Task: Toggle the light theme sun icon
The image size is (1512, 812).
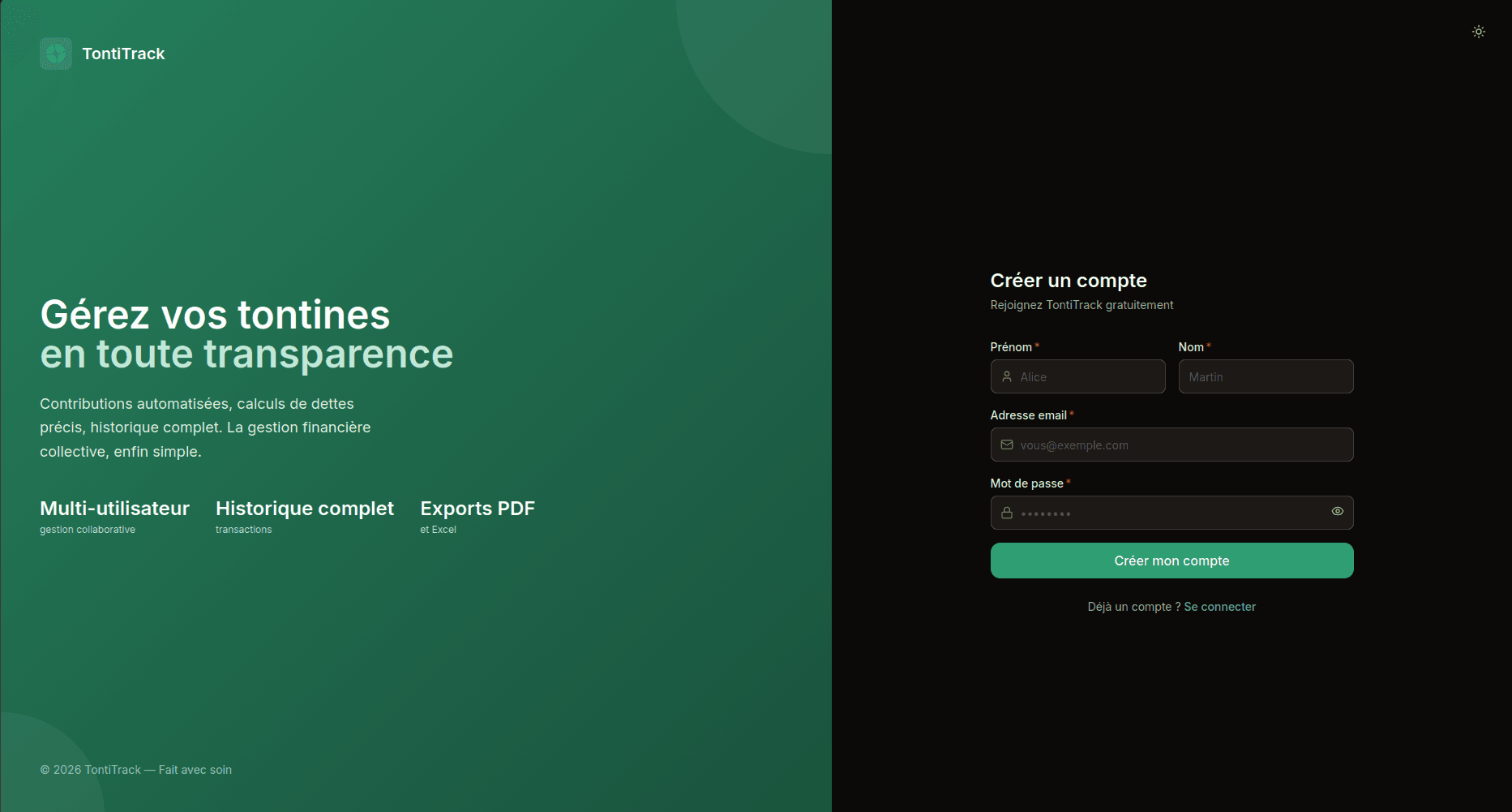Action: tap(1479, 32)
